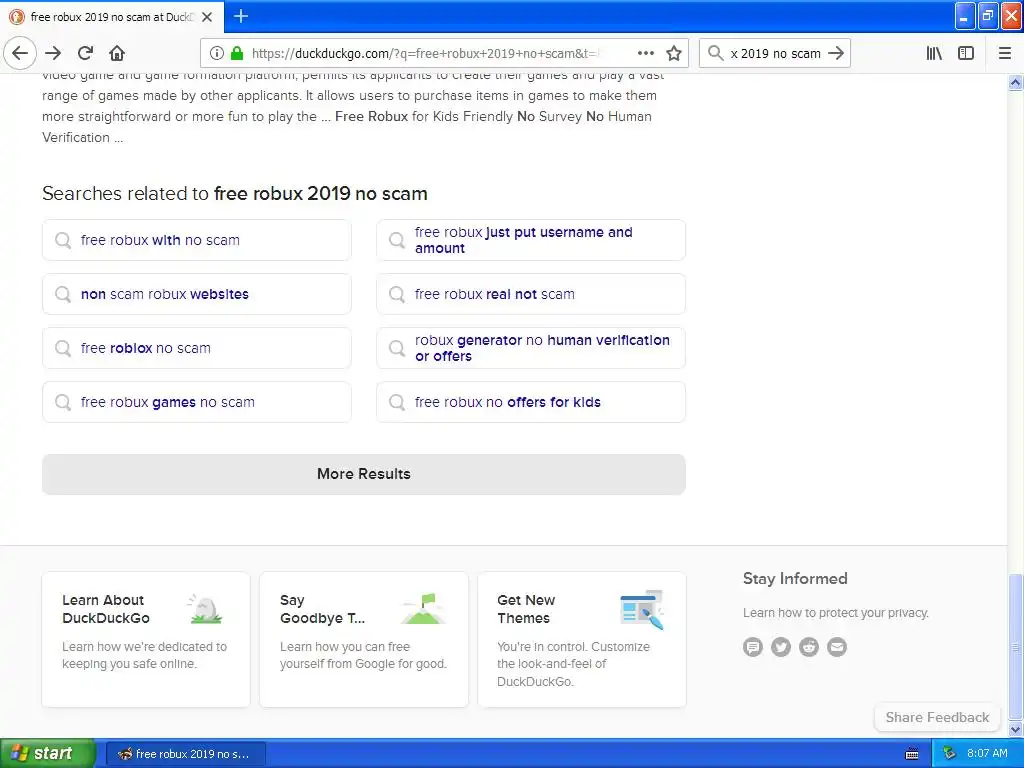Open the page actions three-dots menu
This screenshot has height=768, width=1024.
click(645, 53)
